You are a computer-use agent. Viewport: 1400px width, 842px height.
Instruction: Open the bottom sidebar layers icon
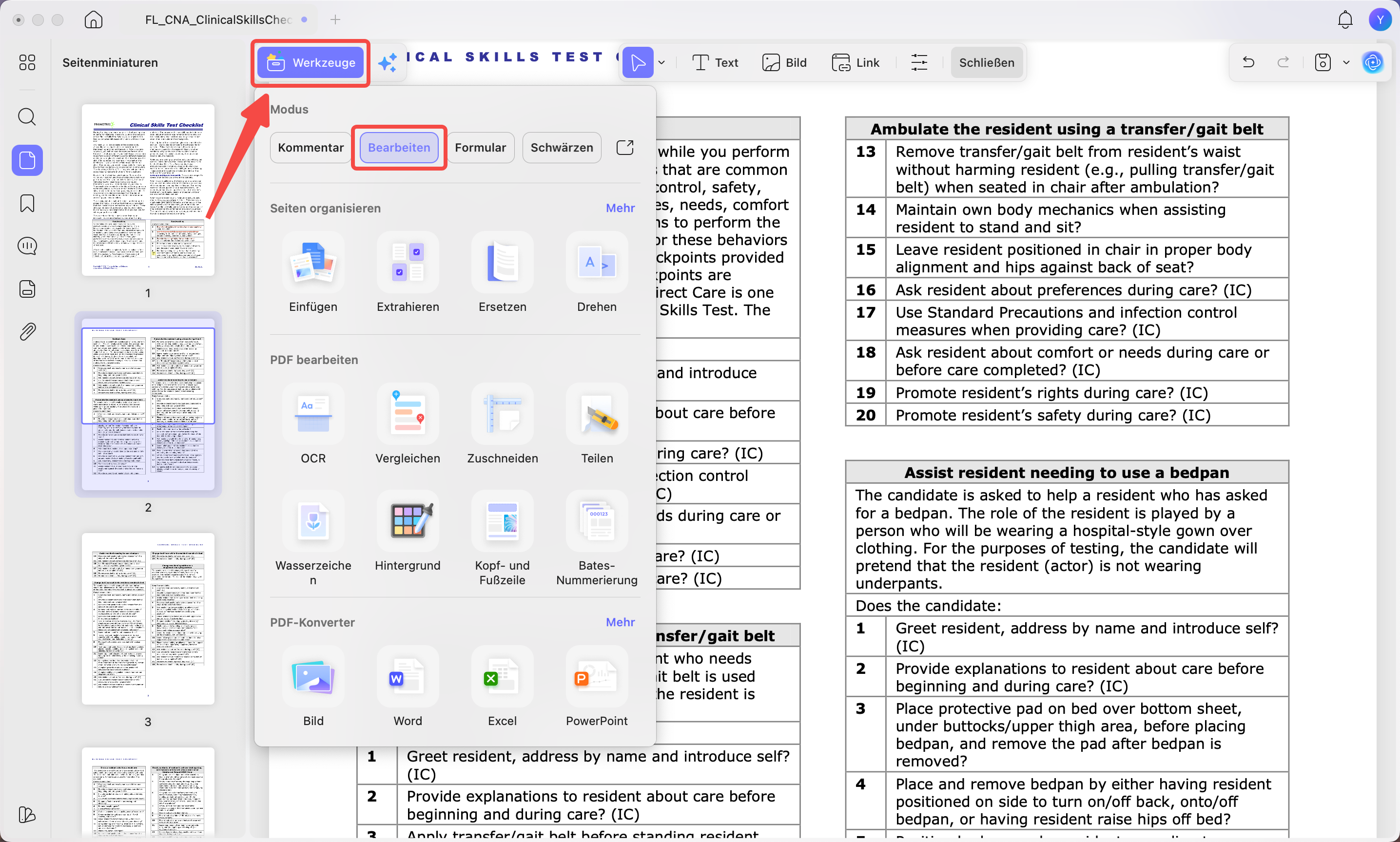pos(27,815)
